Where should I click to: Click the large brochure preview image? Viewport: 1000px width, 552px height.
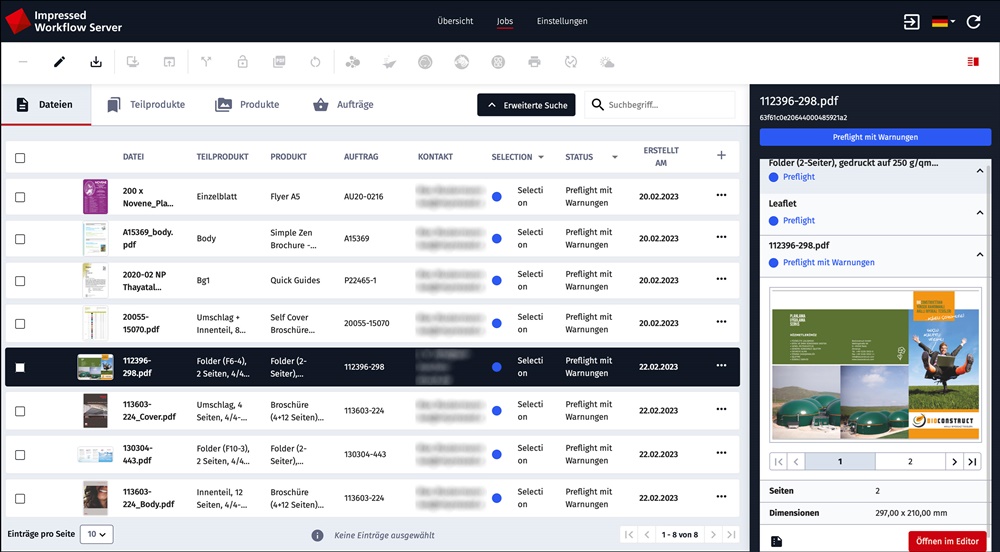(875, 365)
